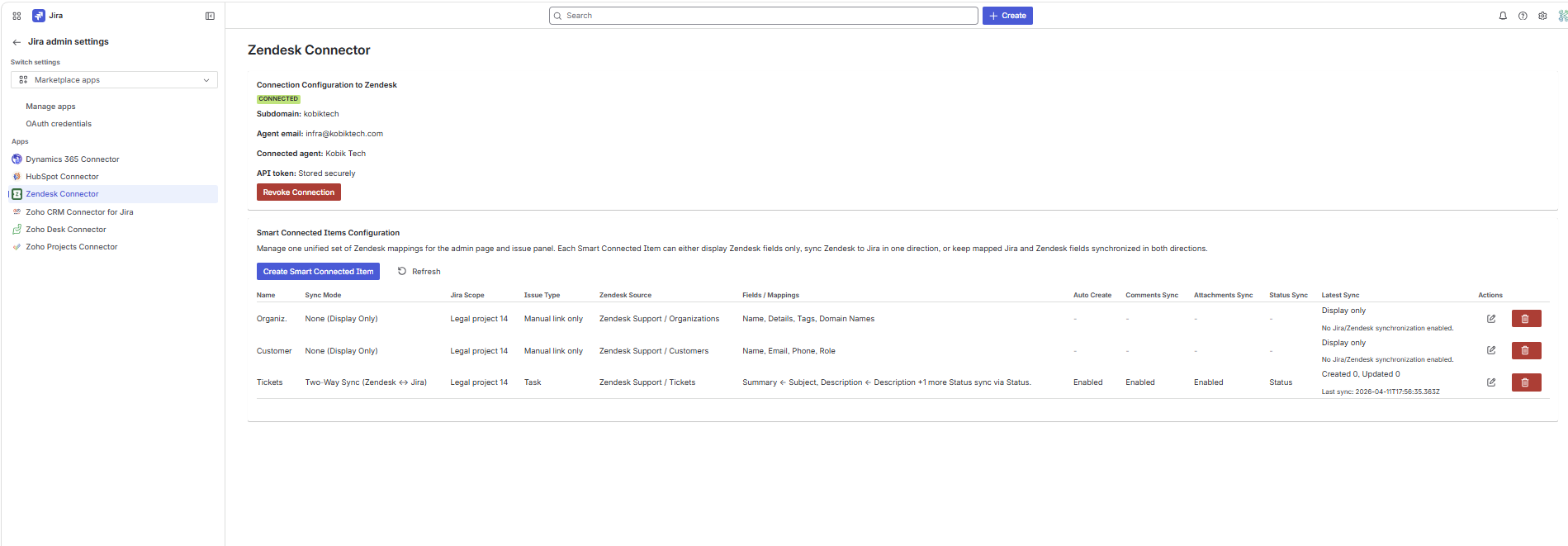
Task: Open the settings gear icon
Action: pyautogui.click(x=1542, y=16)
